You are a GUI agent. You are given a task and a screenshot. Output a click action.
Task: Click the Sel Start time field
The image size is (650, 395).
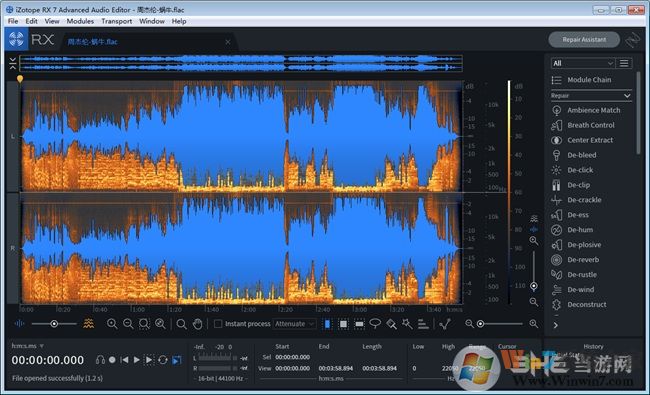[293, 357]
